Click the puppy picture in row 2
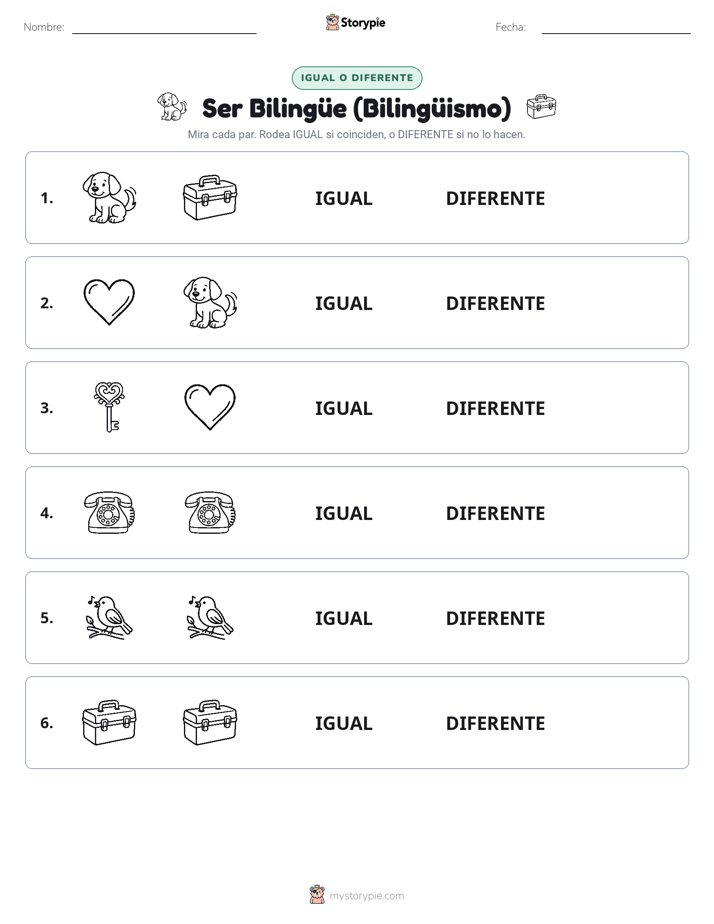714x924 pixels. [210, 302]
